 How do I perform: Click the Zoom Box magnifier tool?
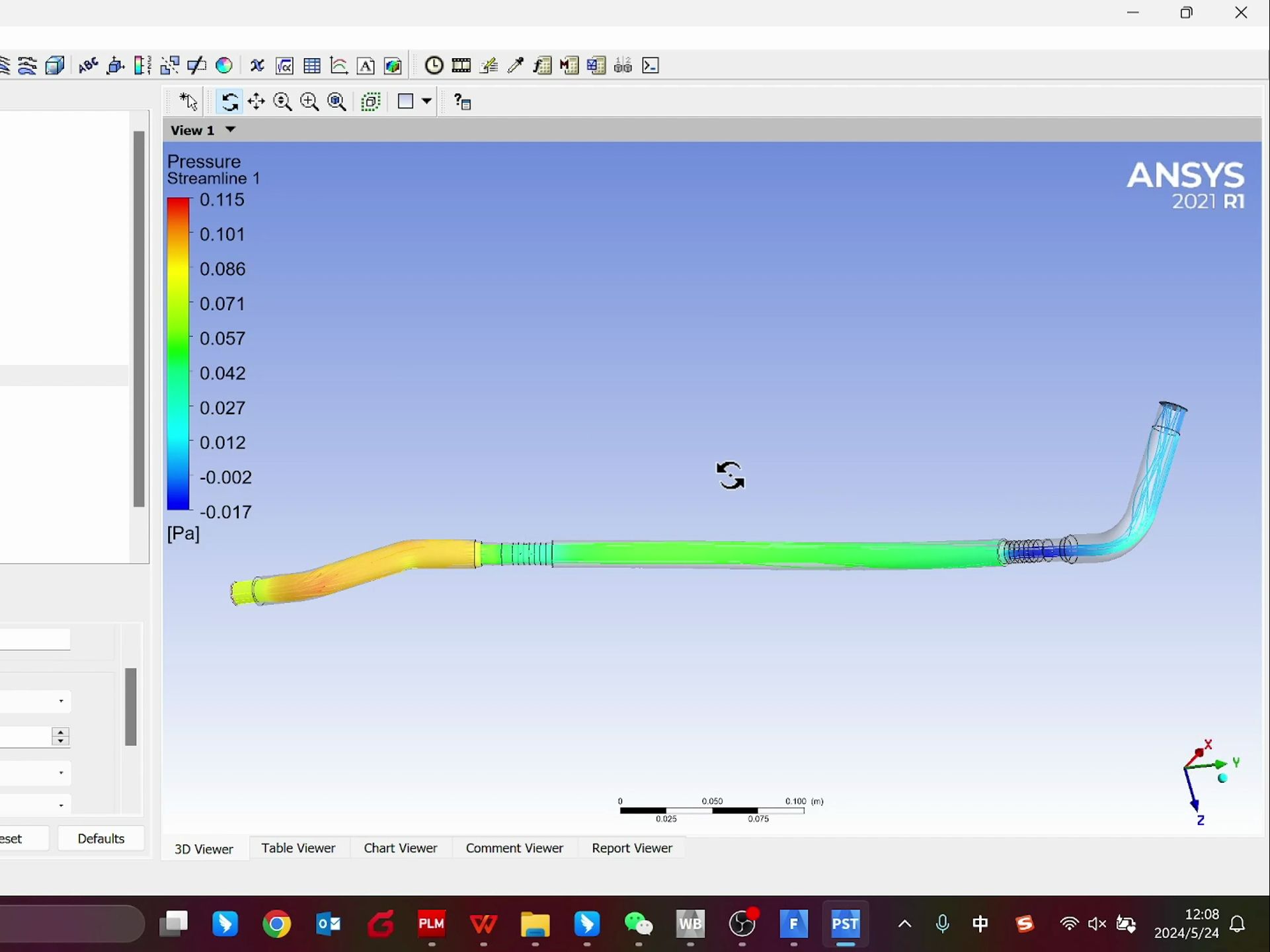[x=309, y=101]
